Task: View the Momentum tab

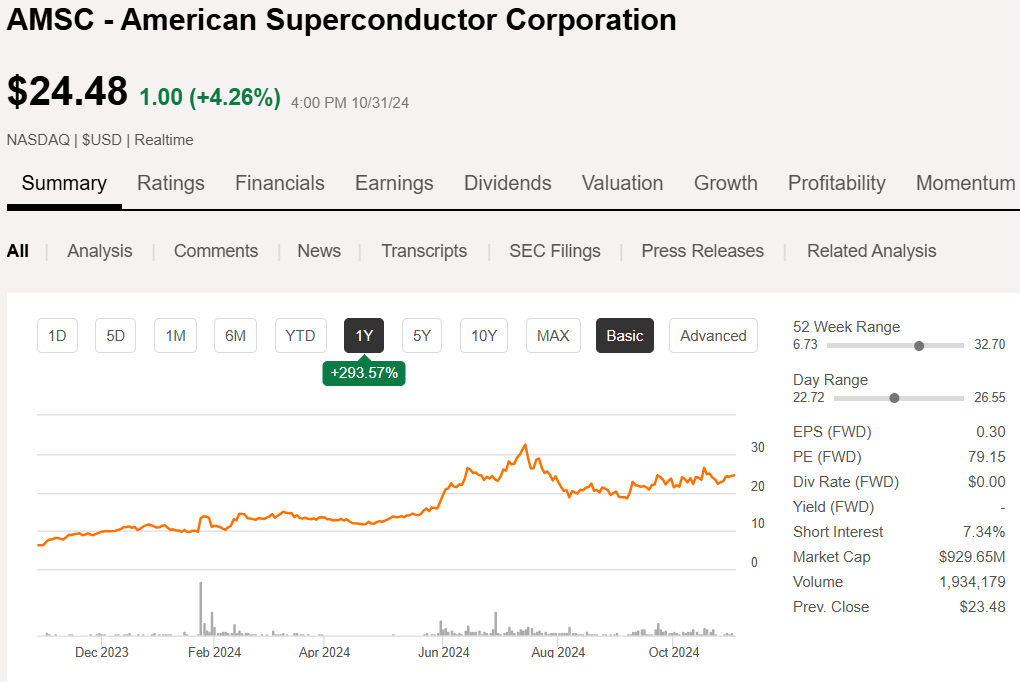Action: pyautogui.click(x=965, y=183)
